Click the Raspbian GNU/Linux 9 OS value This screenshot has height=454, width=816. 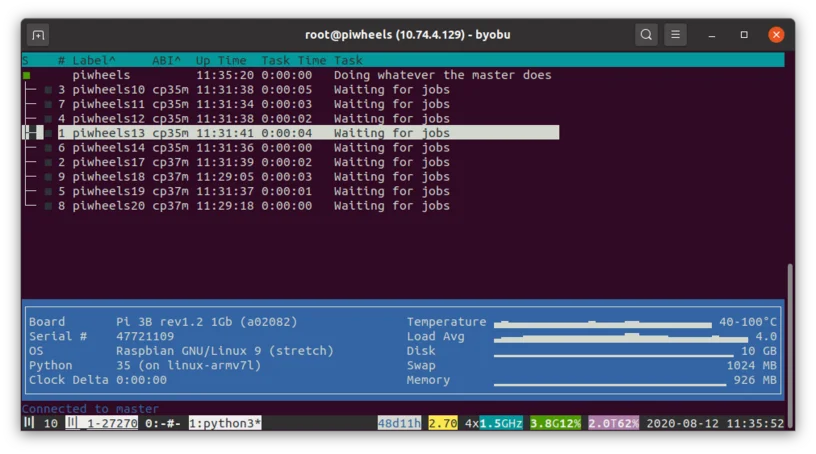tap(224, 351)
